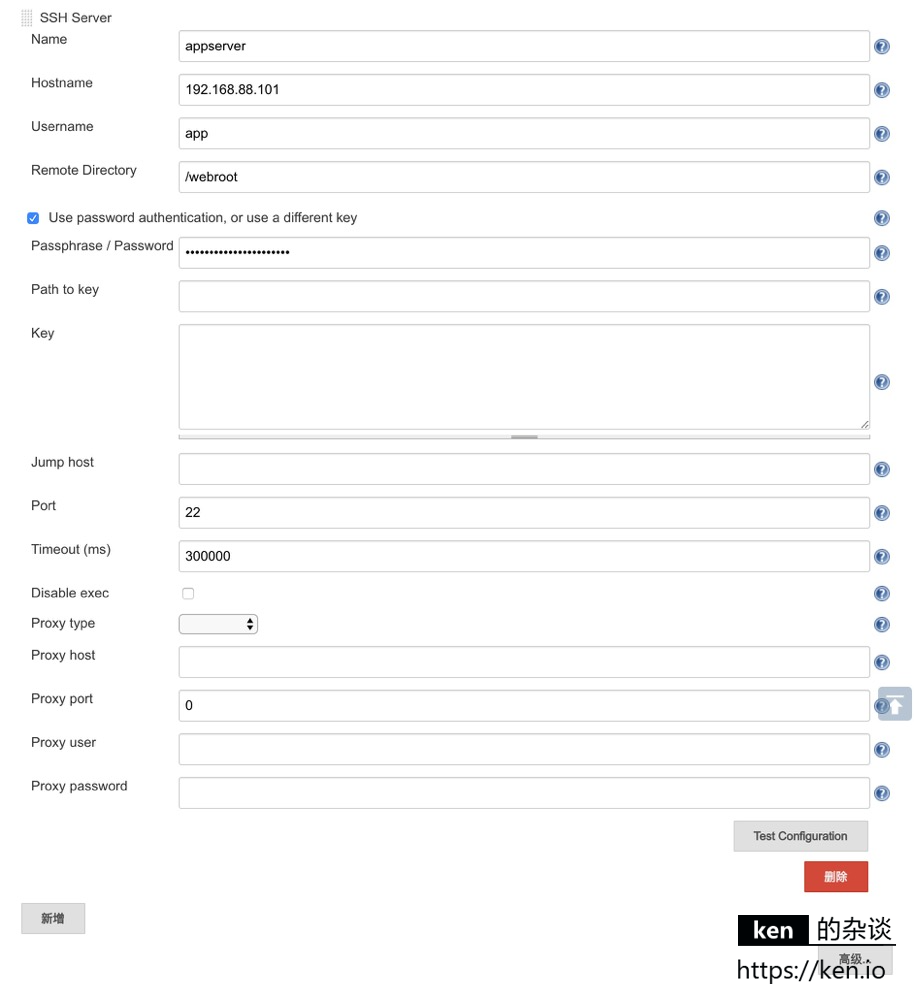Click the Use password authentication label text
Screen dimensions: 914x1000
point(203,218)
